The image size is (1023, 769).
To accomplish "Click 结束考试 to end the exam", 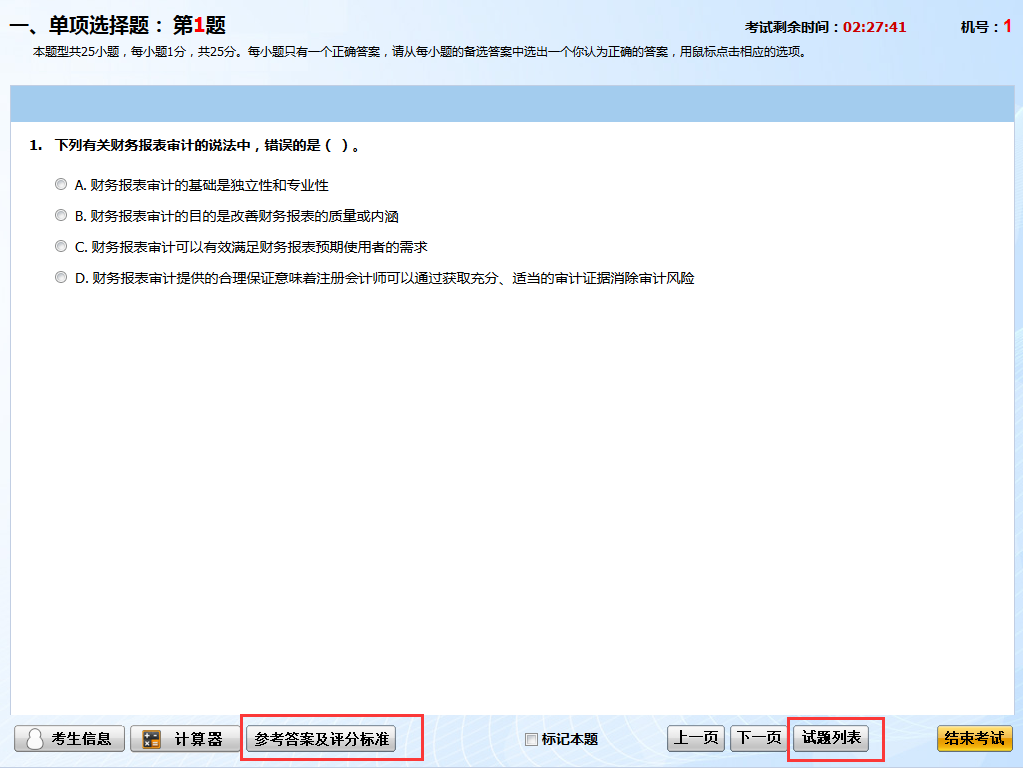I will pyautogui.click(x=974, y=738).
